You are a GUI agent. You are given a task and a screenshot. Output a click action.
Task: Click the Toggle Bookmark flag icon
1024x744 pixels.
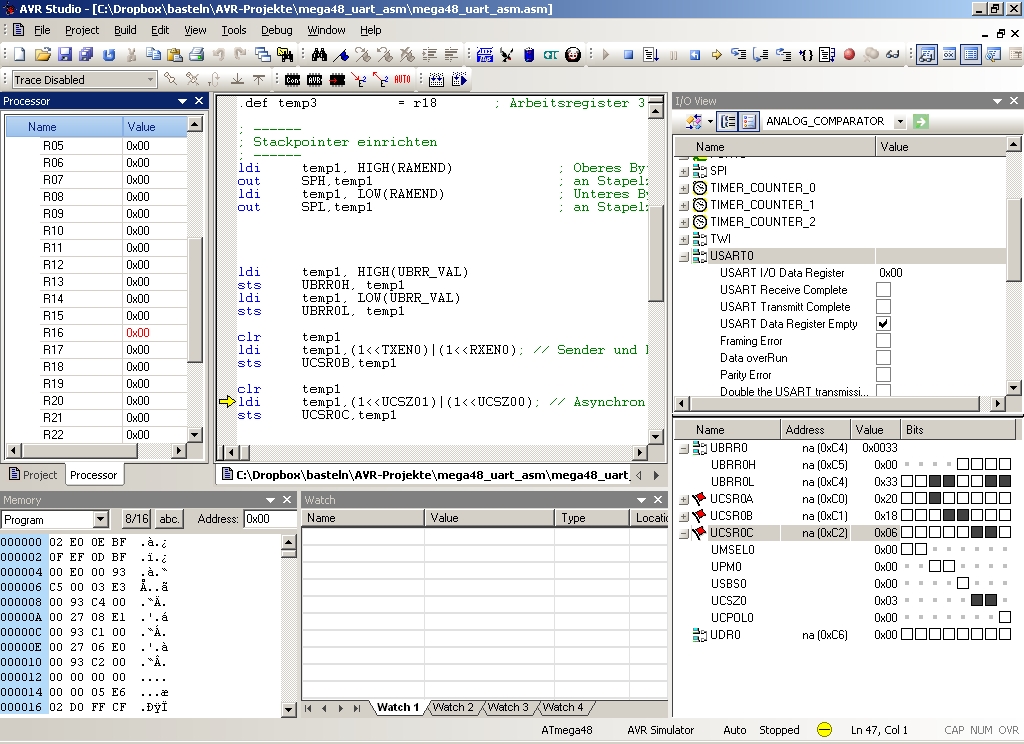pos(343,55)
